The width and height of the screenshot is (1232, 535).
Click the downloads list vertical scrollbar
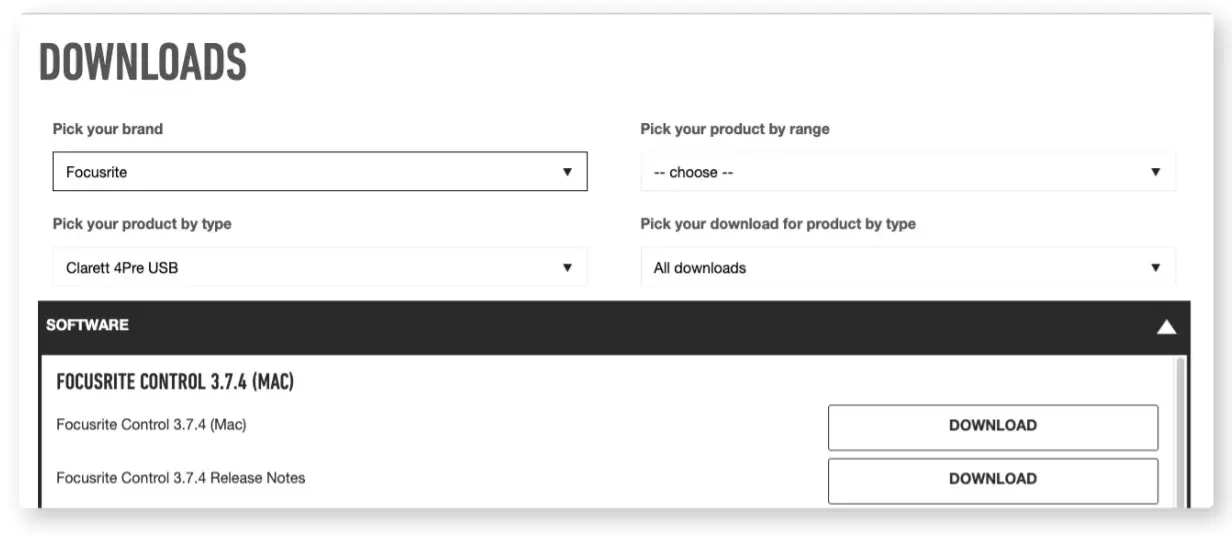click(1181, 432)
